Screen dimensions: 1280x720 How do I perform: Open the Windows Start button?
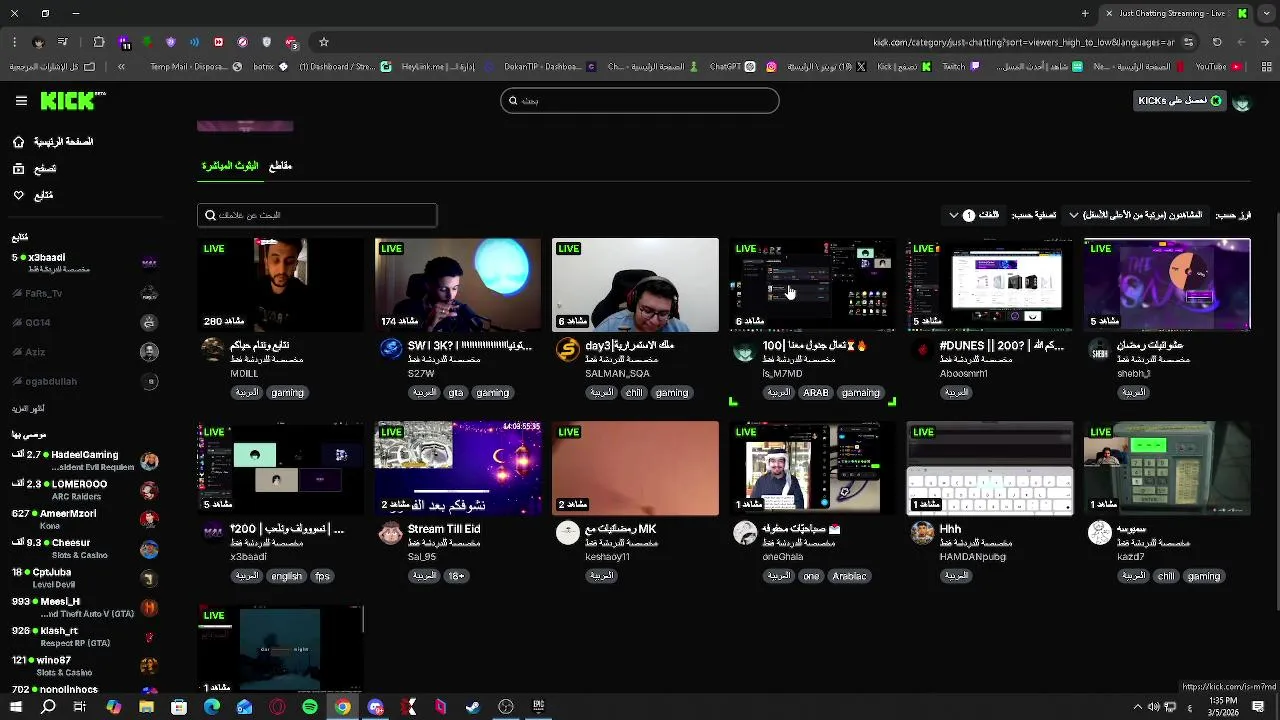click(15, 707)
